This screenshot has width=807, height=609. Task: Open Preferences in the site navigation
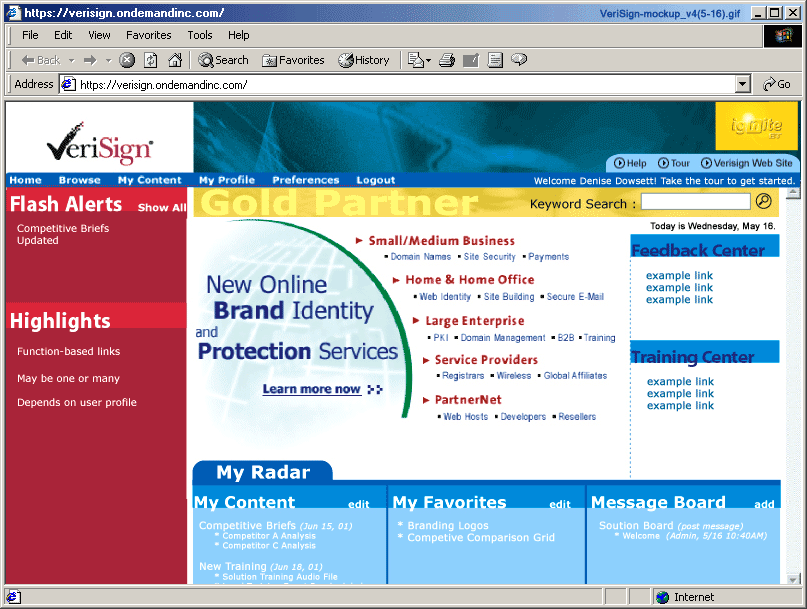306,180
